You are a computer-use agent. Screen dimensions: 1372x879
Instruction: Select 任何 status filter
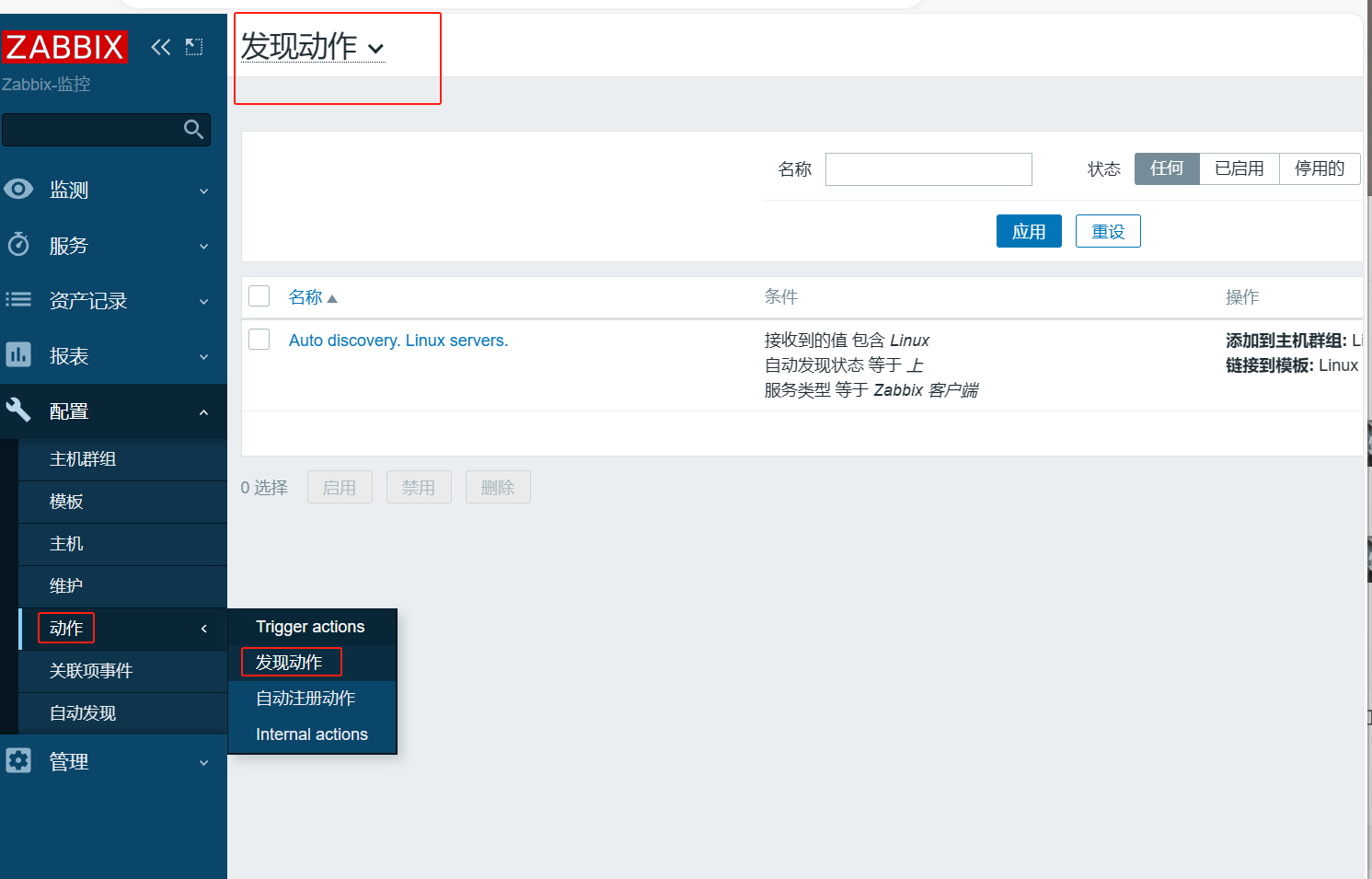(1167, 168)
